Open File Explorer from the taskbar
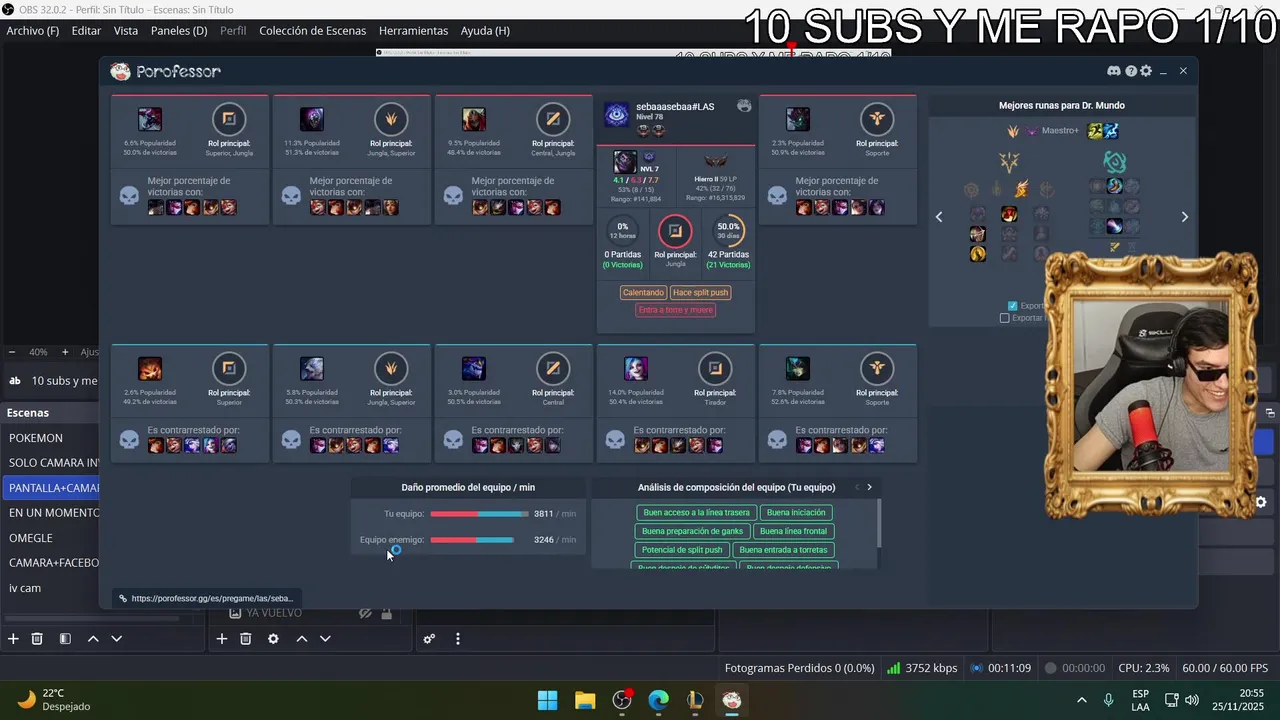The image size is (1280, 720). pyautogui.click(x=585, y=700)
